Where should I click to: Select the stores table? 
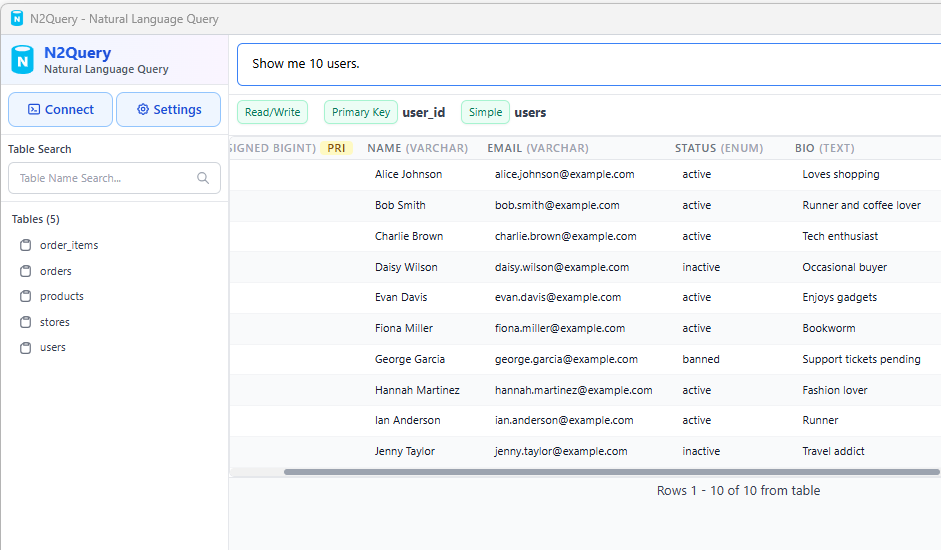(55, 322)
